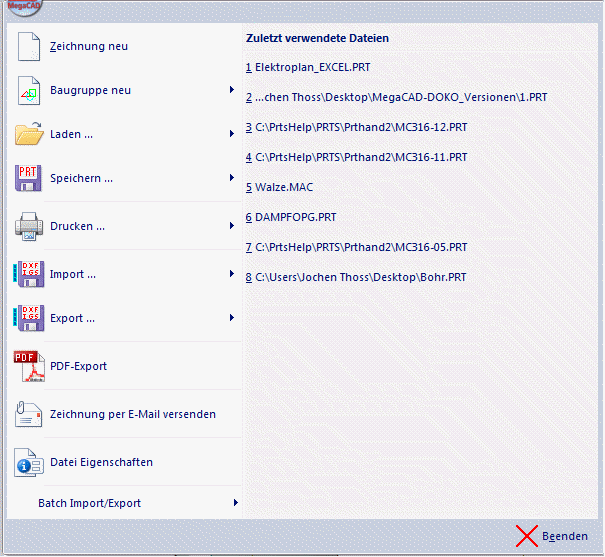
Task: Click the printer icon for Drucken
Action: tap(28, 227)
